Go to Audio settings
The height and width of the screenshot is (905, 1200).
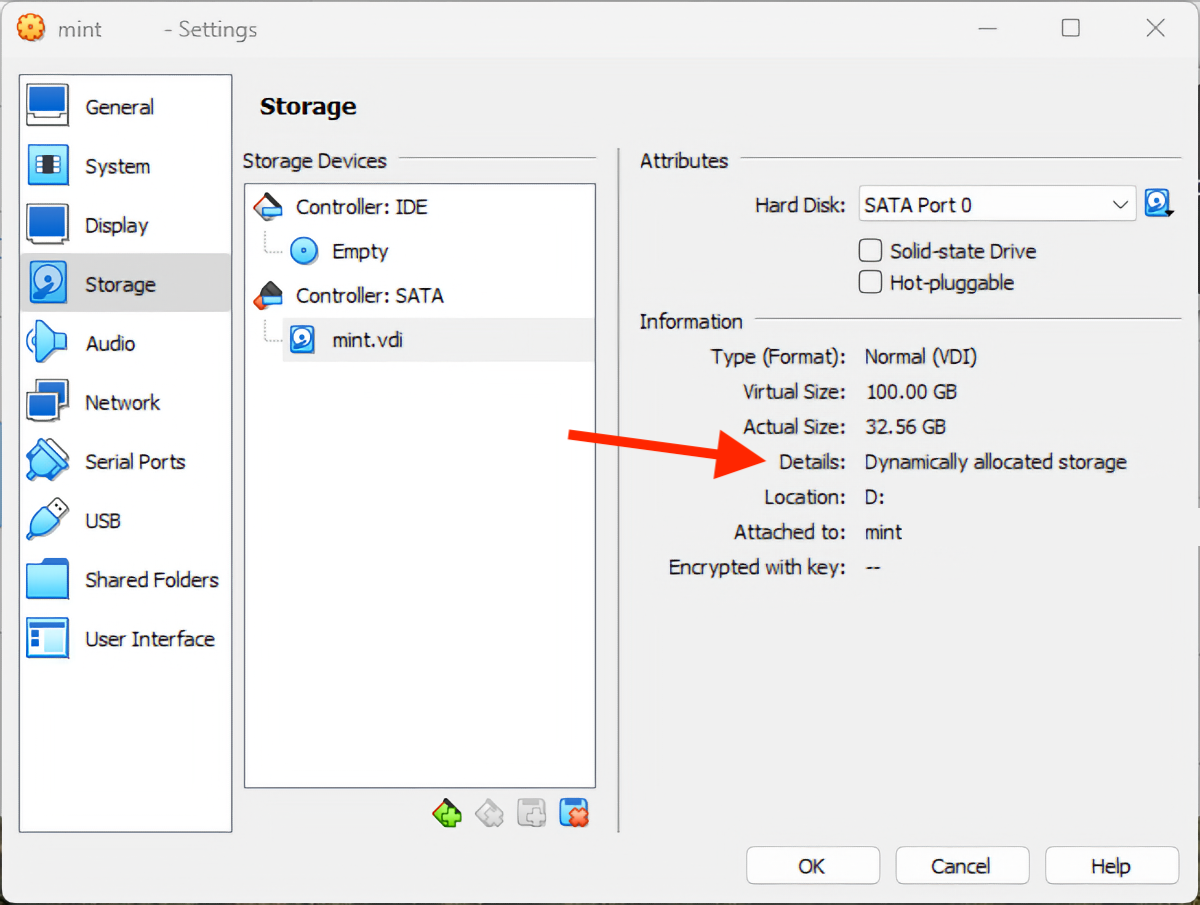coord(126,343)
